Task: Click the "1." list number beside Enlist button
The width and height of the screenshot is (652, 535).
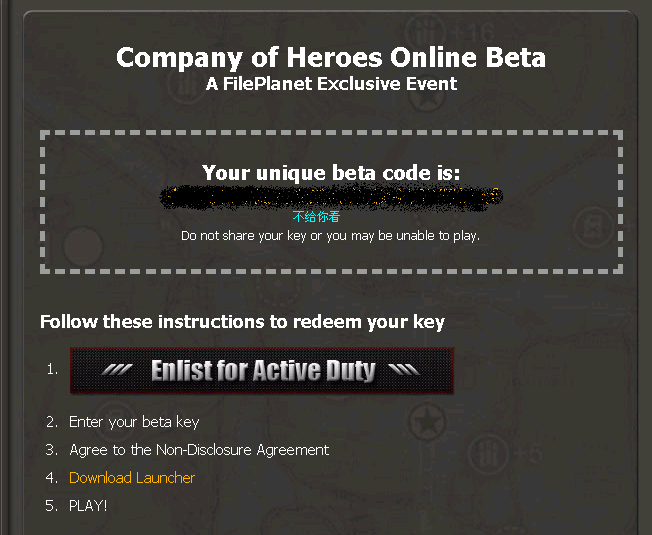Action: point(52,370)
